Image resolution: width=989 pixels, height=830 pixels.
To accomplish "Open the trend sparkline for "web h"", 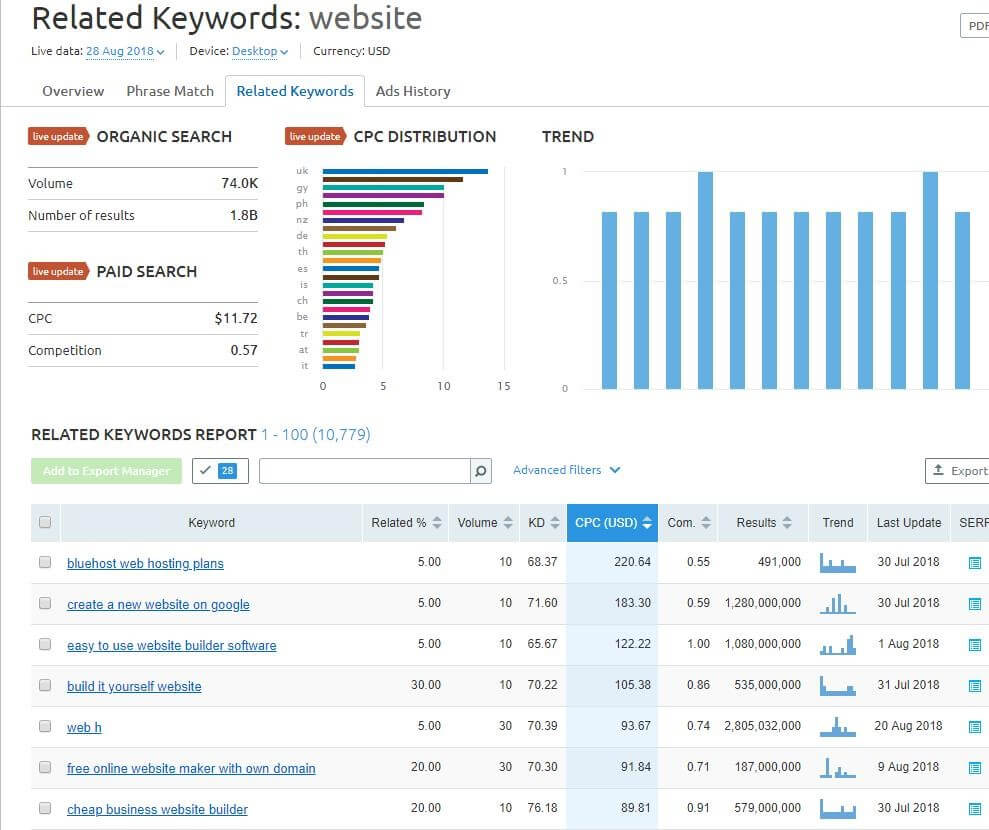I will [837, 727].
